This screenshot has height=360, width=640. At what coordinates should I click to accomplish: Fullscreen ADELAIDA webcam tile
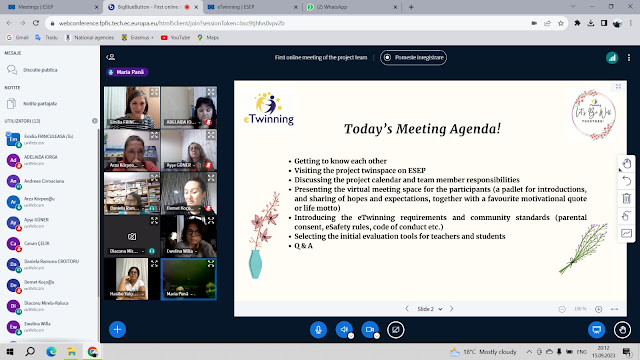tap(211, 92)
